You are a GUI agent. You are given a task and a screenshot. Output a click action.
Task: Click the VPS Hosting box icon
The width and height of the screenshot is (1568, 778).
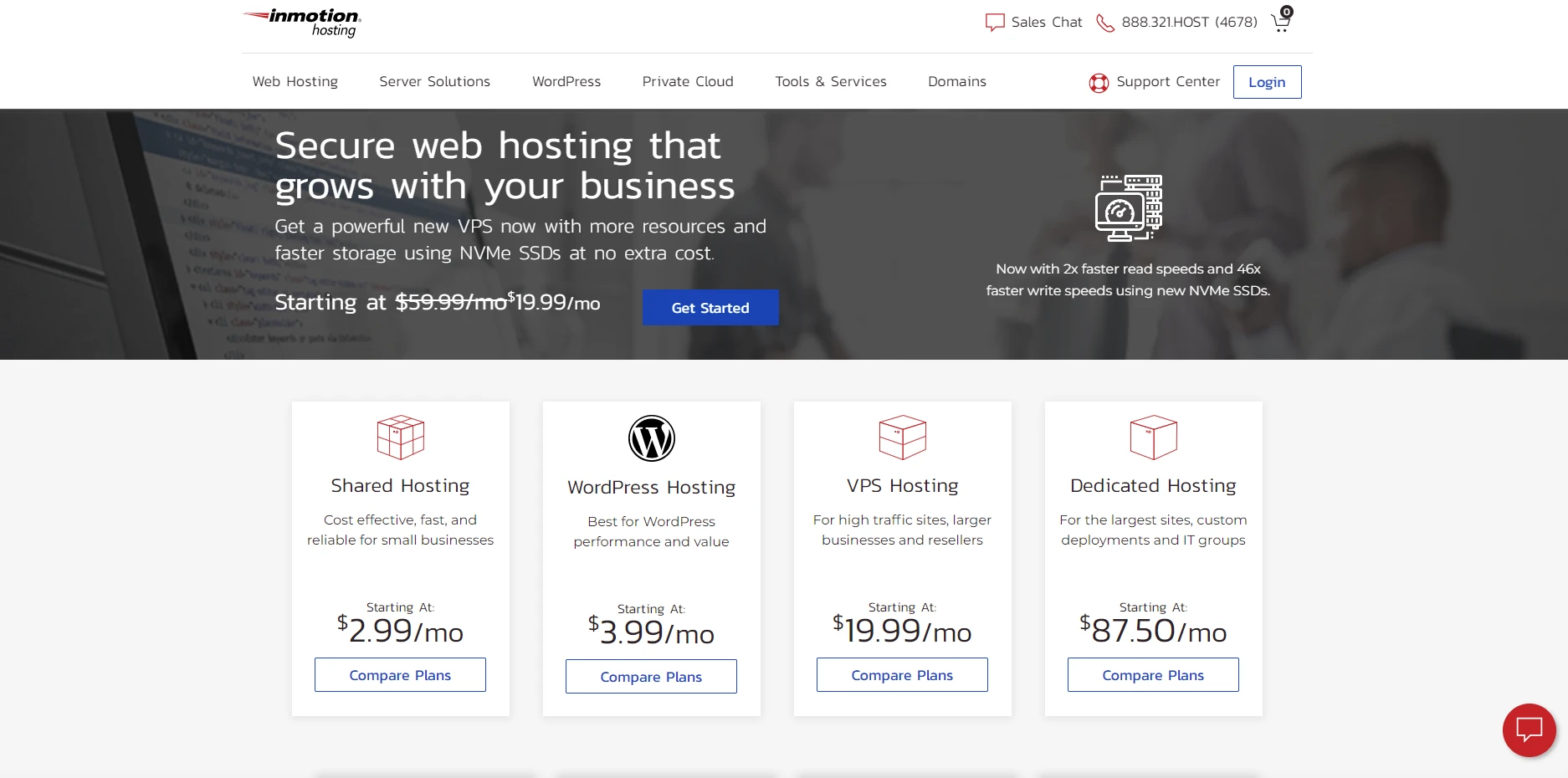tap(902, 437)
